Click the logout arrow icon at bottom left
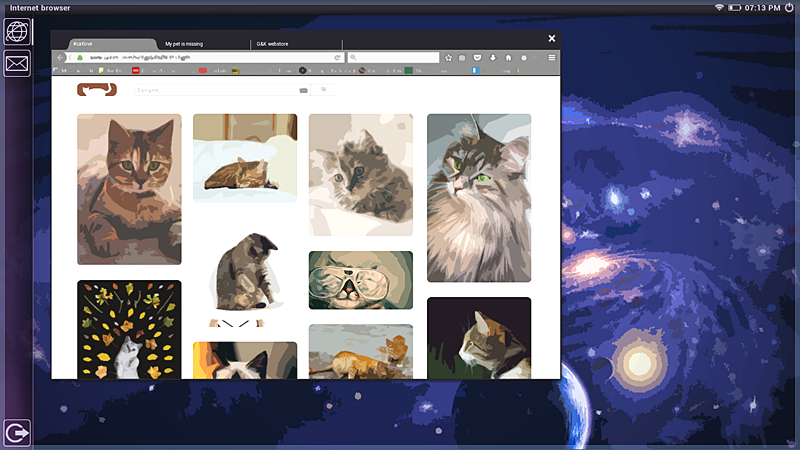The width and height of the screenshot is (800, 450). 17,433
